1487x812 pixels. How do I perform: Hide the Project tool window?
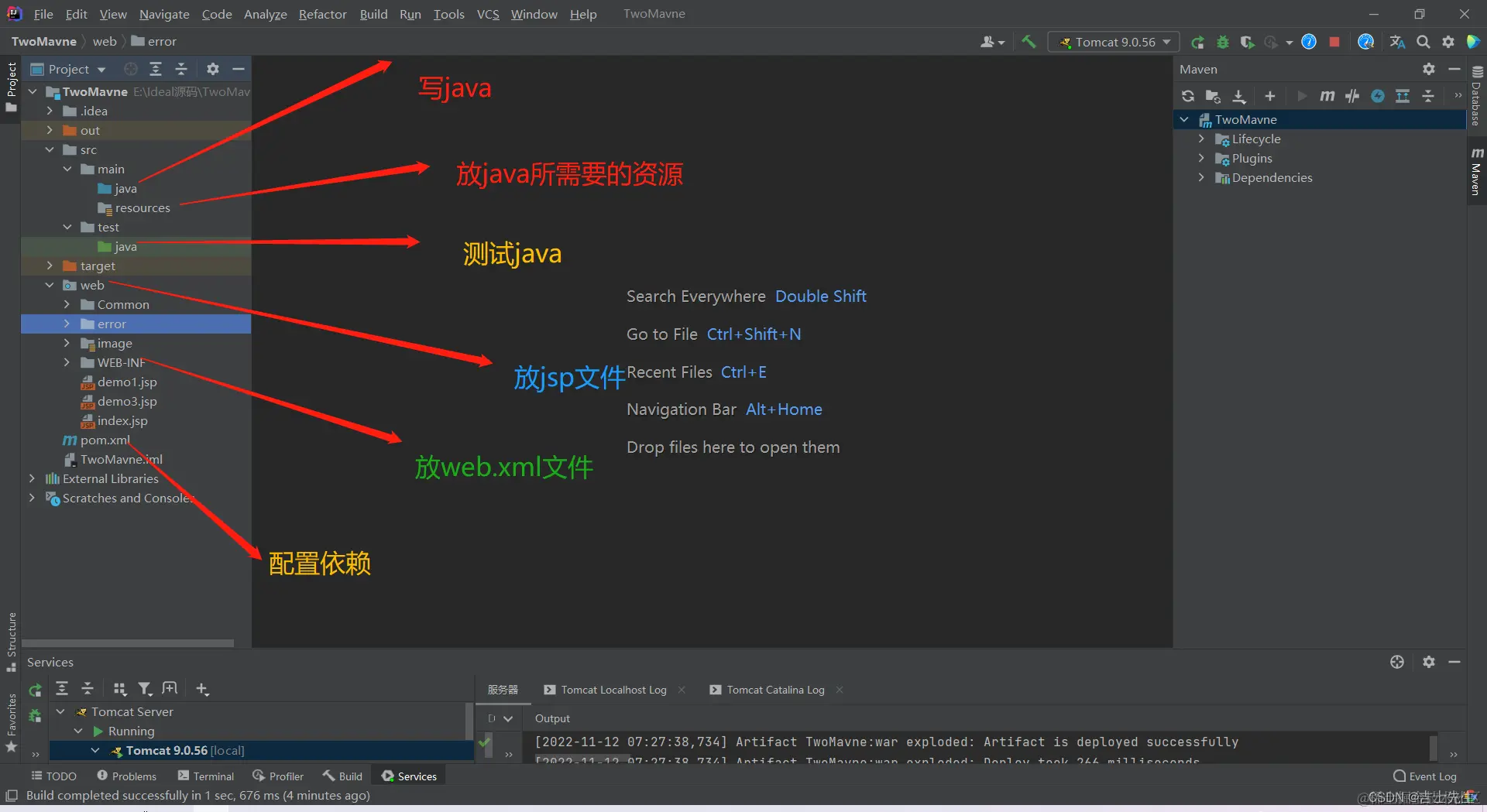(239, 69)
